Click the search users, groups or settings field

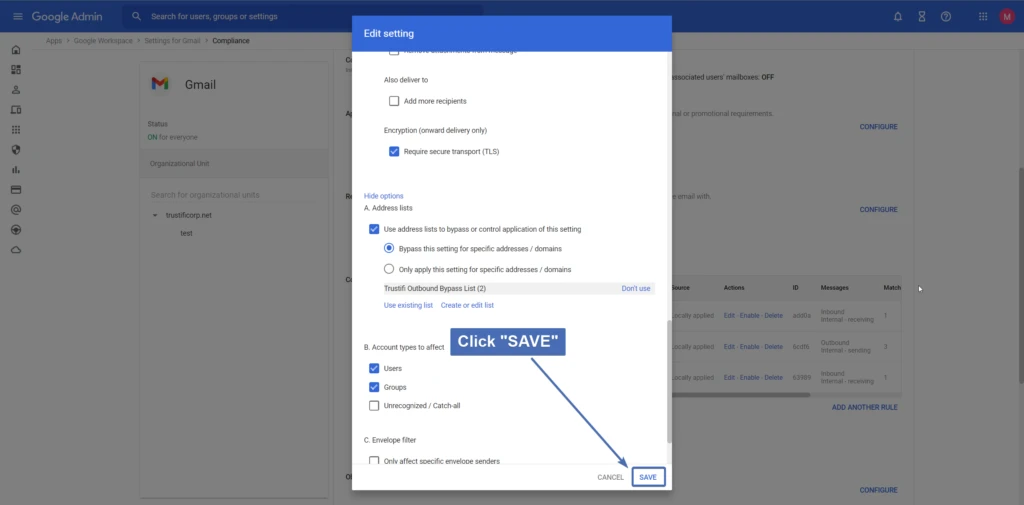point(300,17)
